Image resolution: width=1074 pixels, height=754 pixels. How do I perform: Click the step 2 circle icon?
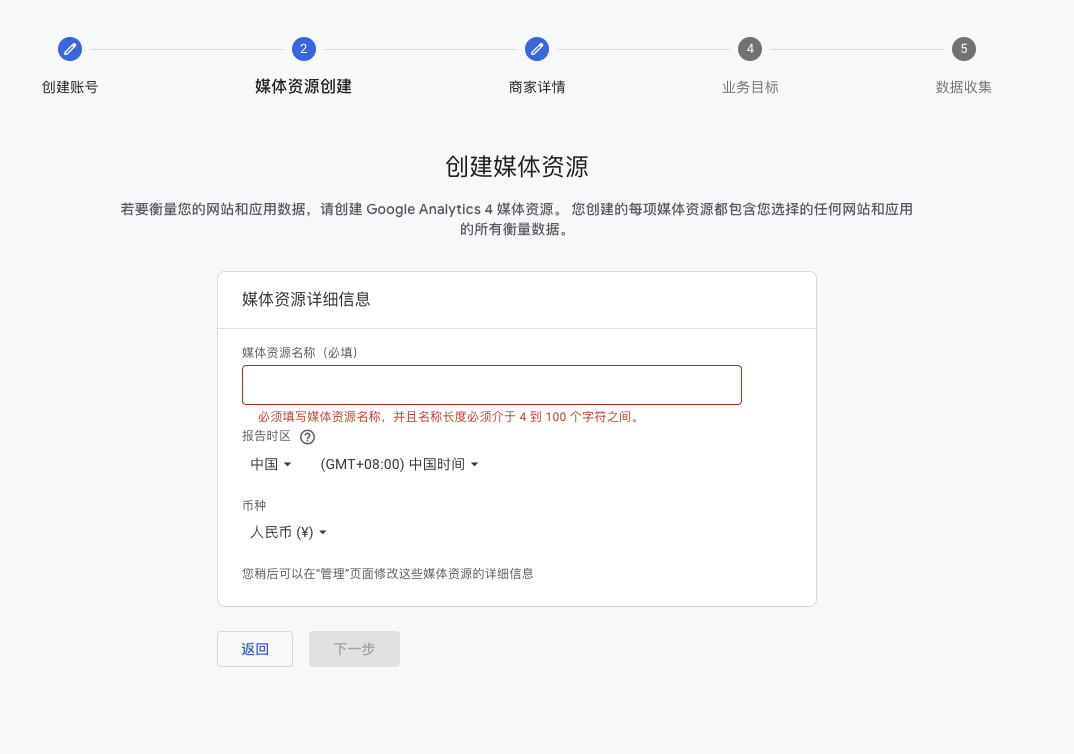tap(303, 48)
